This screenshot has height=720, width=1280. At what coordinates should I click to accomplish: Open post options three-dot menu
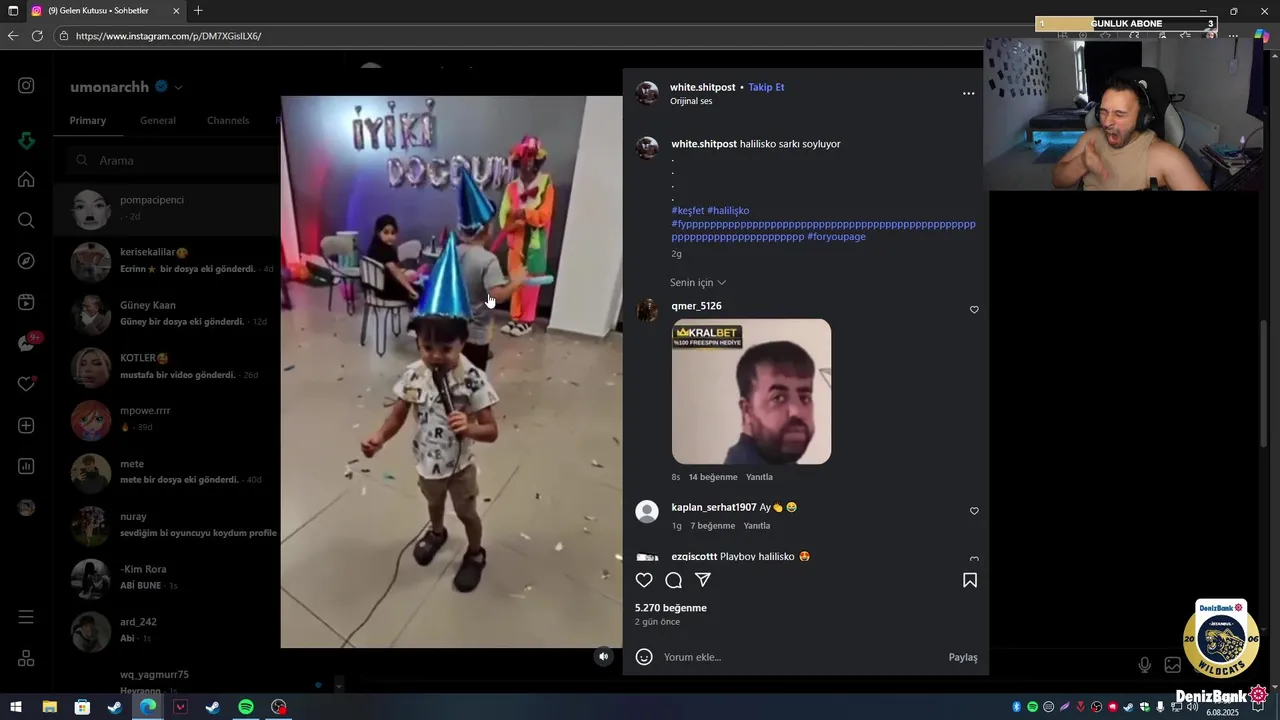click(x=968, y=93)
